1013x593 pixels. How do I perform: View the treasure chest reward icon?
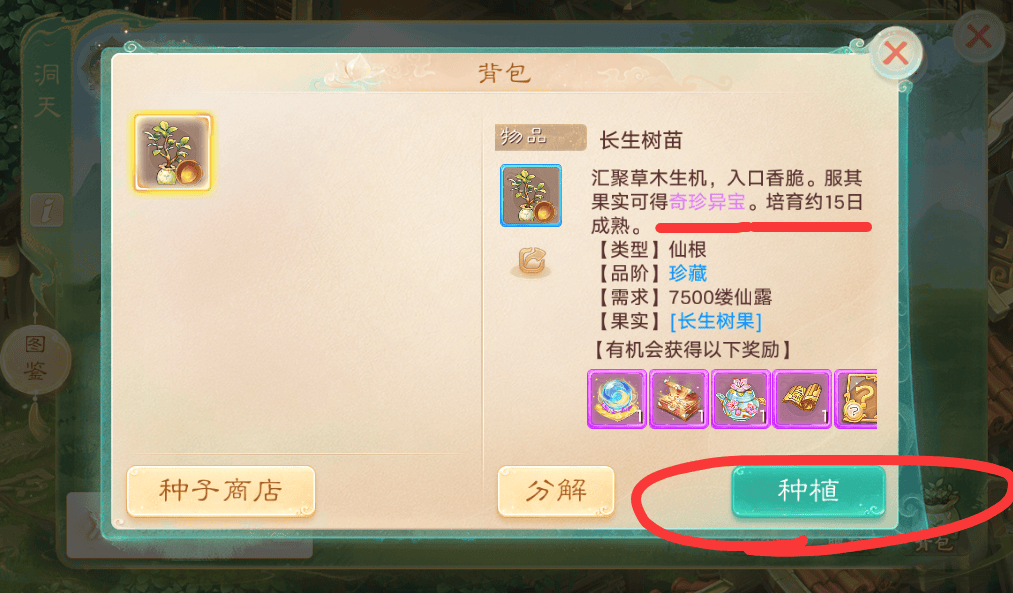pos(679,399)
